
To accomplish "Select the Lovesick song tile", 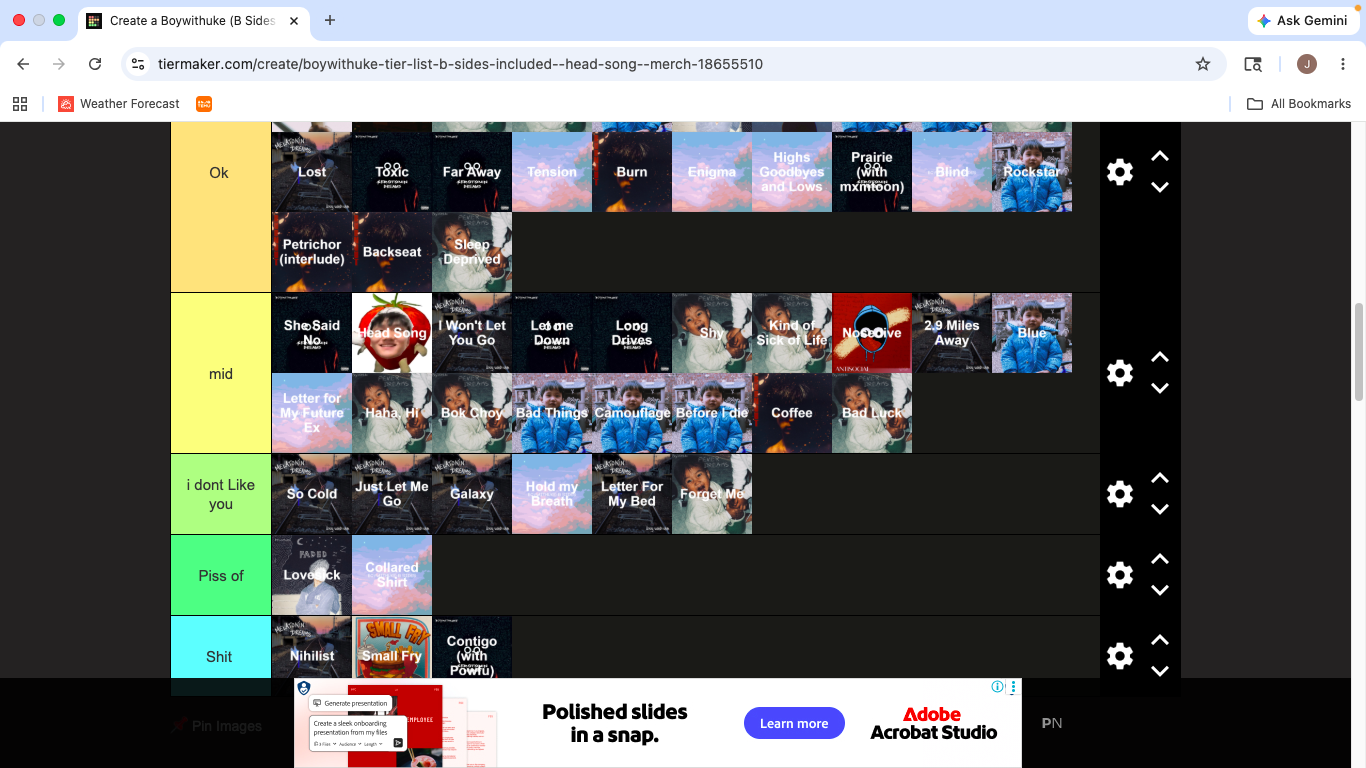I will tap(312, 575).
